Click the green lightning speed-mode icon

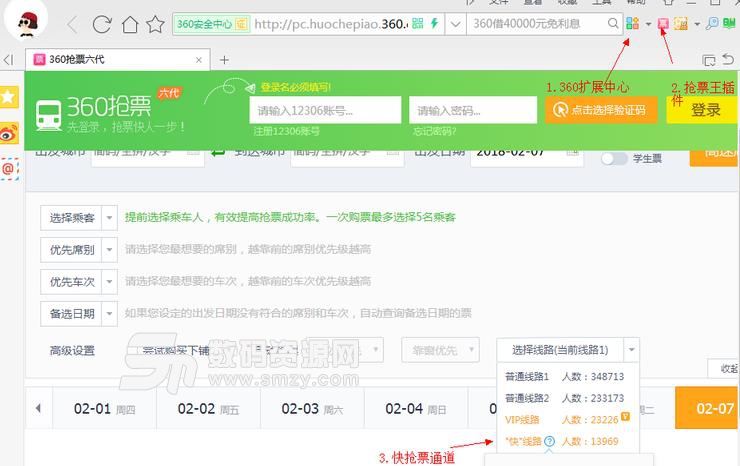coord(434,23)
